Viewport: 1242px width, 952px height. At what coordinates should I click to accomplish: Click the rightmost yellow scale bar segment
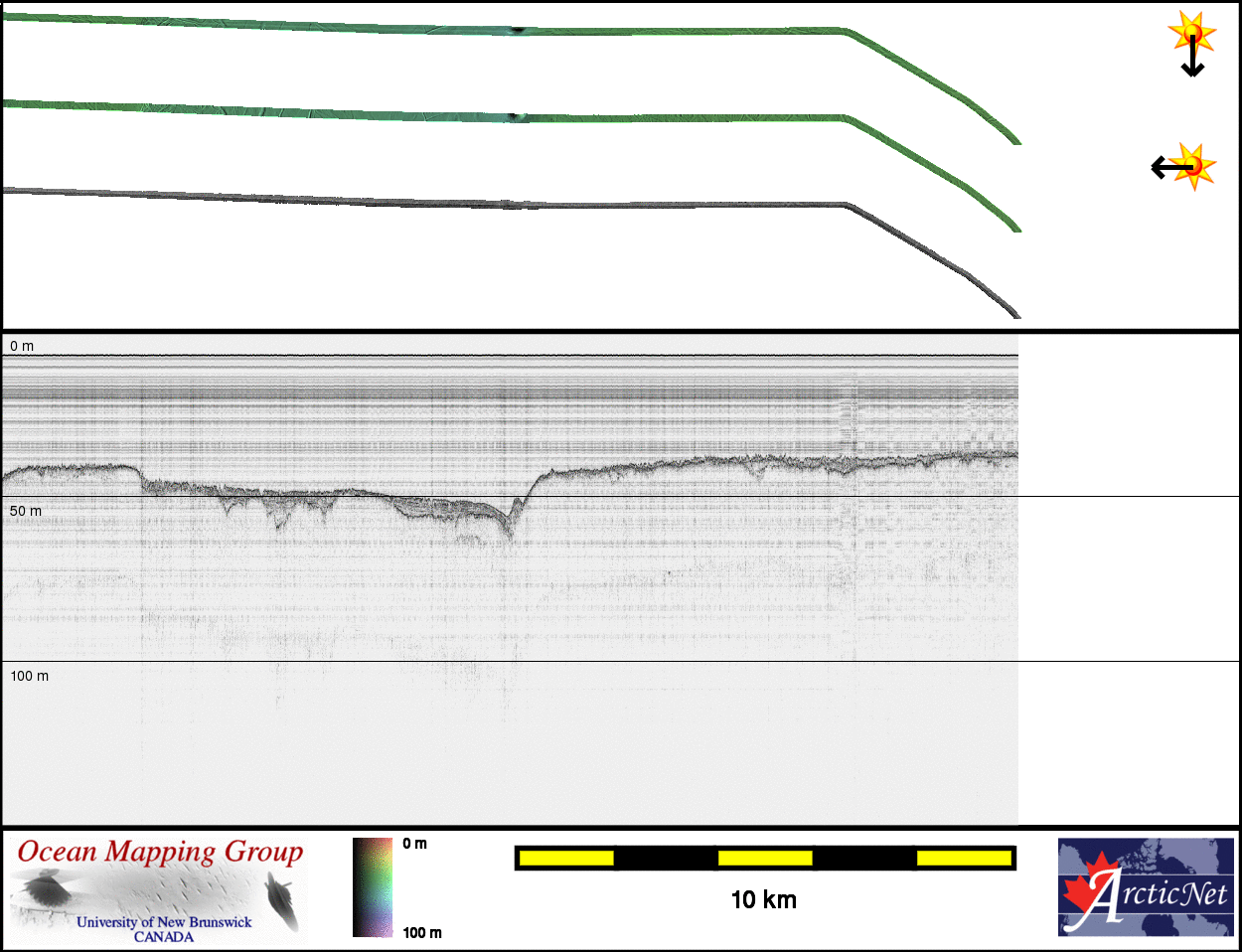[963, 858]
